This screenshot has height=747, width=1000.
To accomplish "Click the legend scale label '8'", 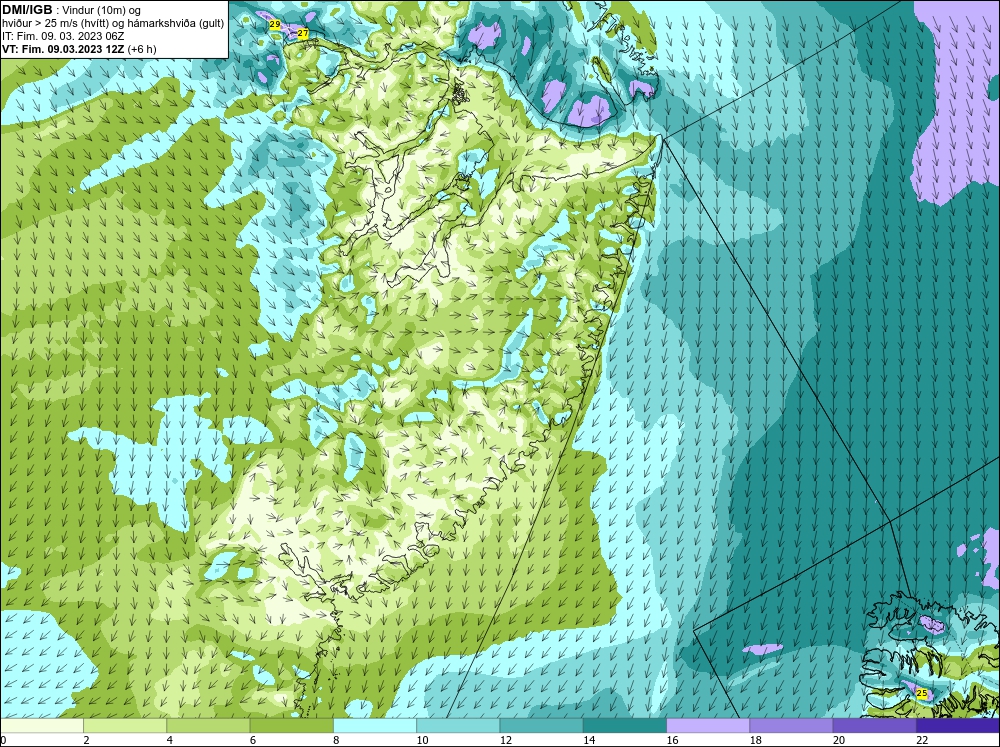I will (x=336, y=740).
